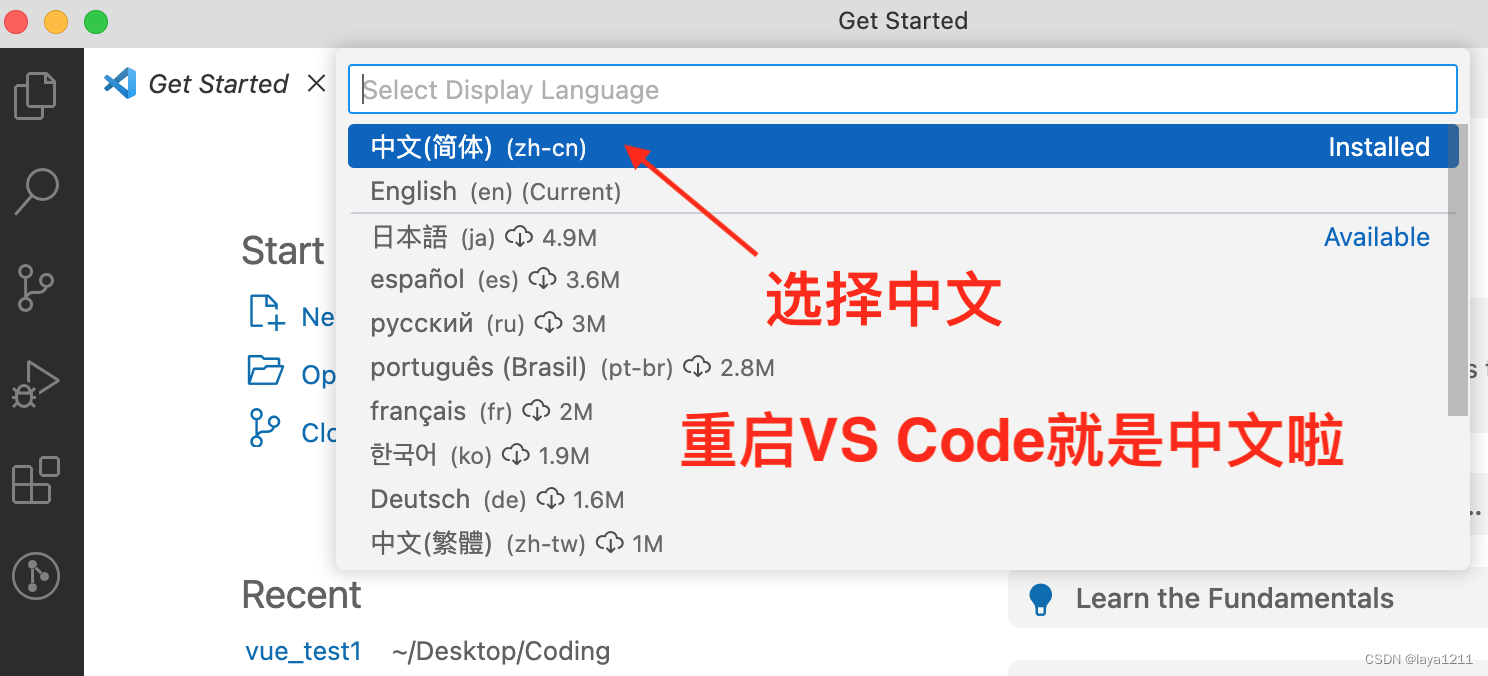Select português (Brasil) (pt-br) language
Screen dimensions: 1488x676
tap(903, 368)
